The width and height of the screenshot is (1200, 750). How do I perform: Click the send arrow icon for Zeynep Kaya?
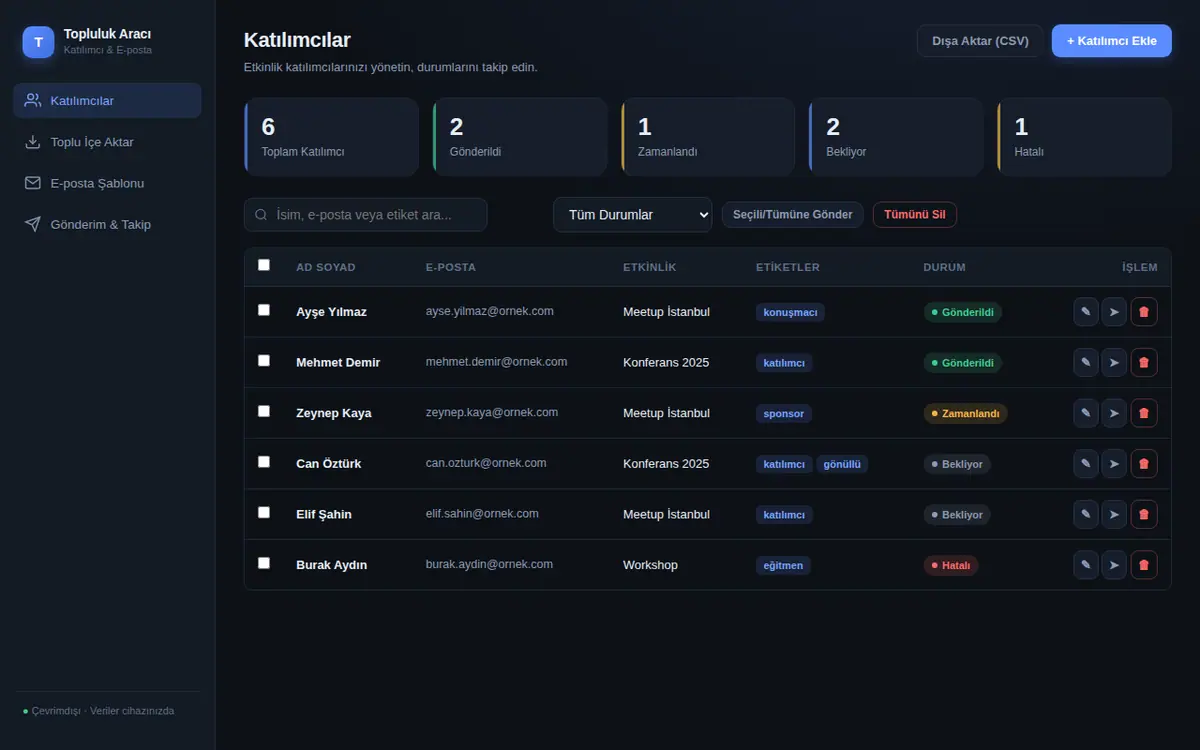click(1114, 413)
